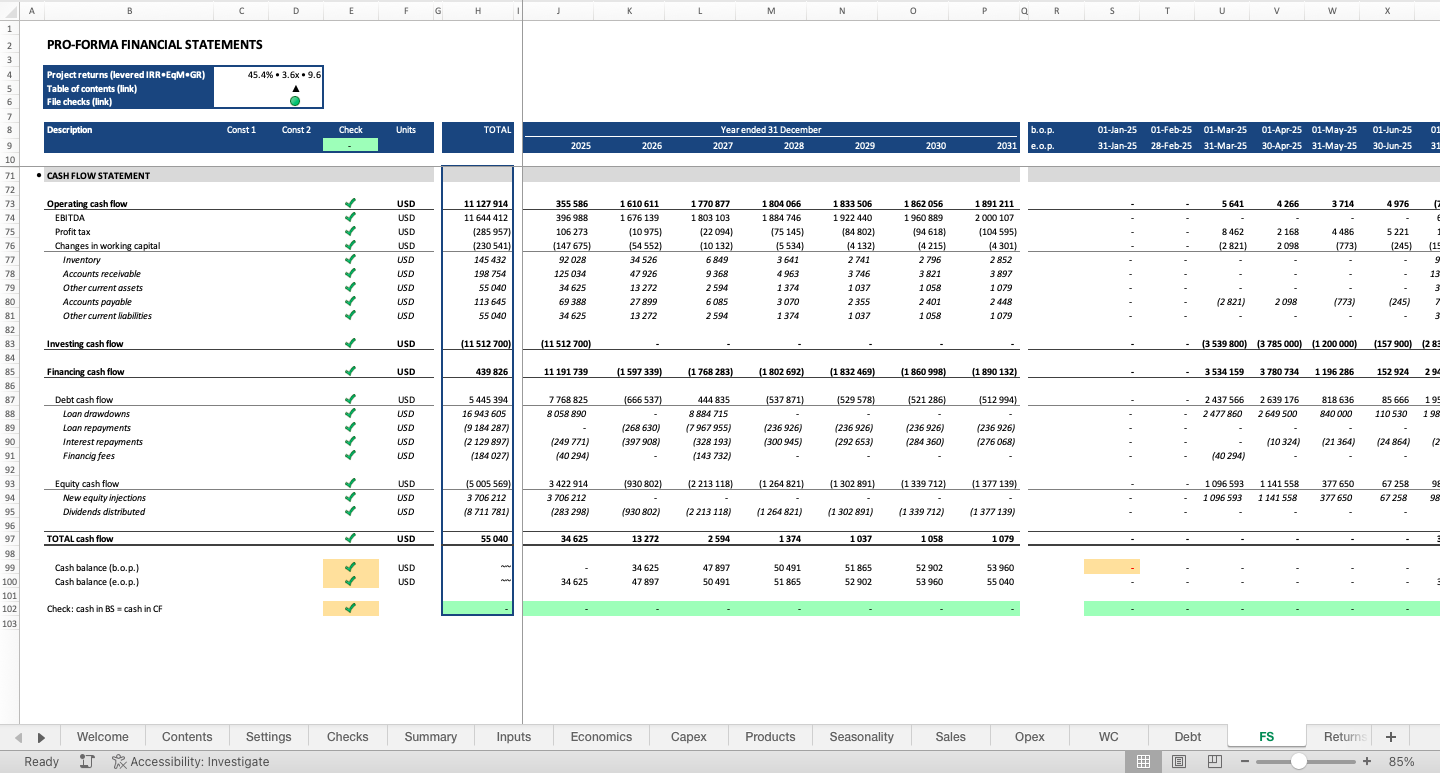Click the green circle file checks indicator
This screenshot has height=773, width=1440.
[295, 101]
